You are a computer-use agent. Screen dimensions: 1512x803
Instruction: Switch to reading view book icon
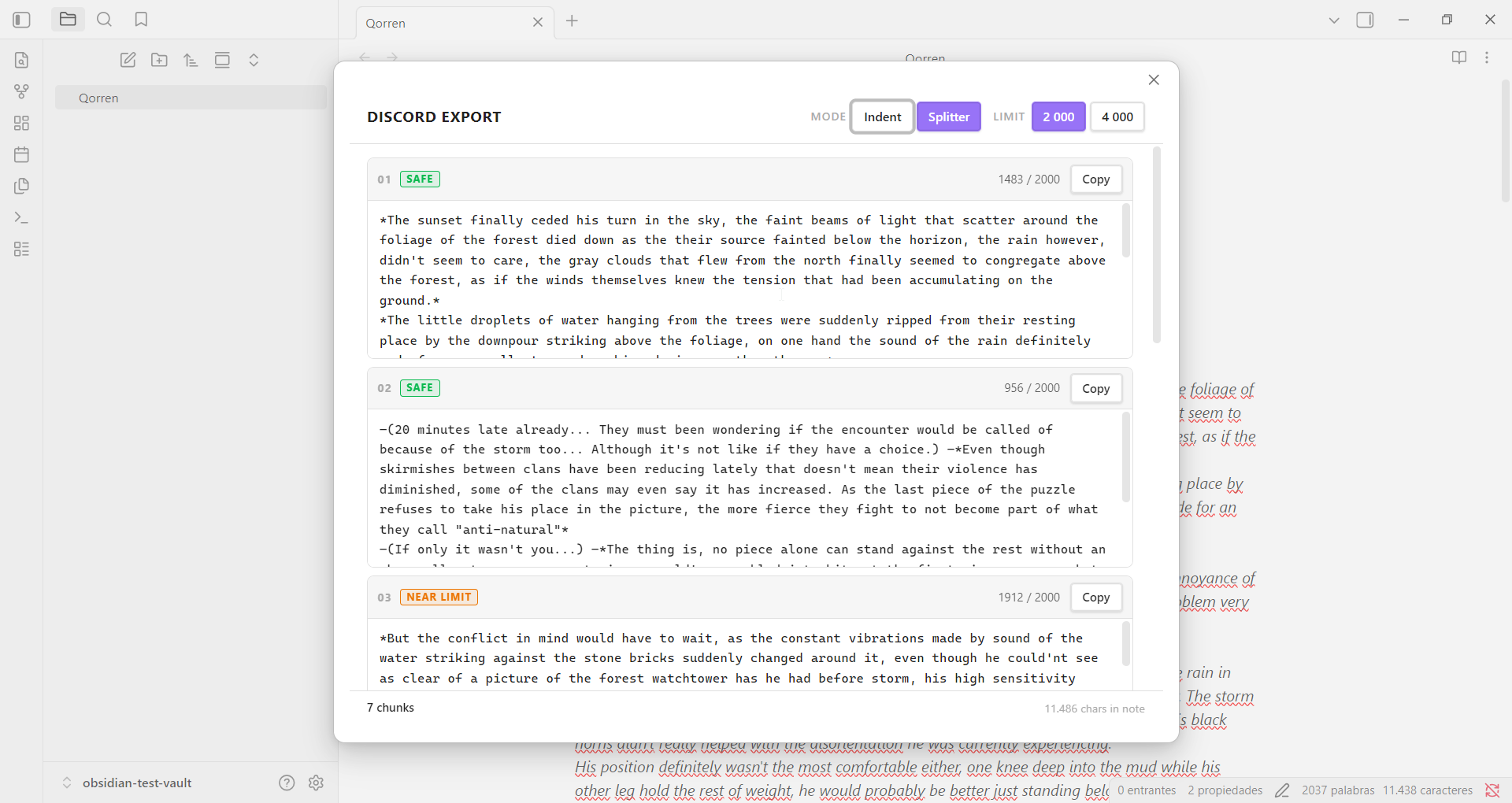(1459, 57)
